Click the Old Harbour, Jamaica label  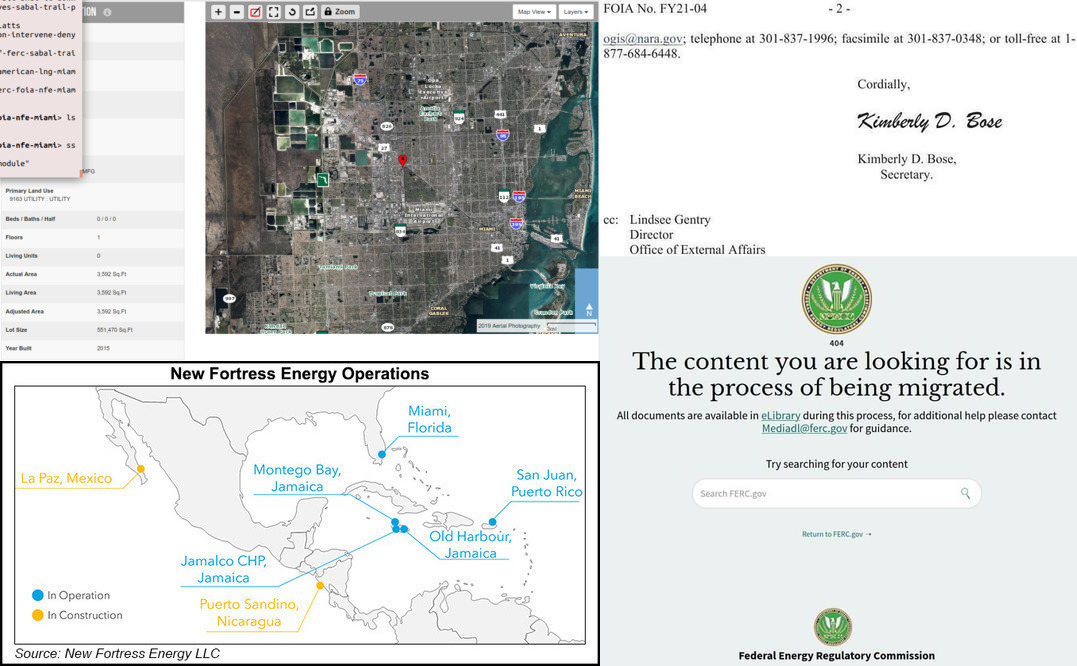click(x=471, y=544)
